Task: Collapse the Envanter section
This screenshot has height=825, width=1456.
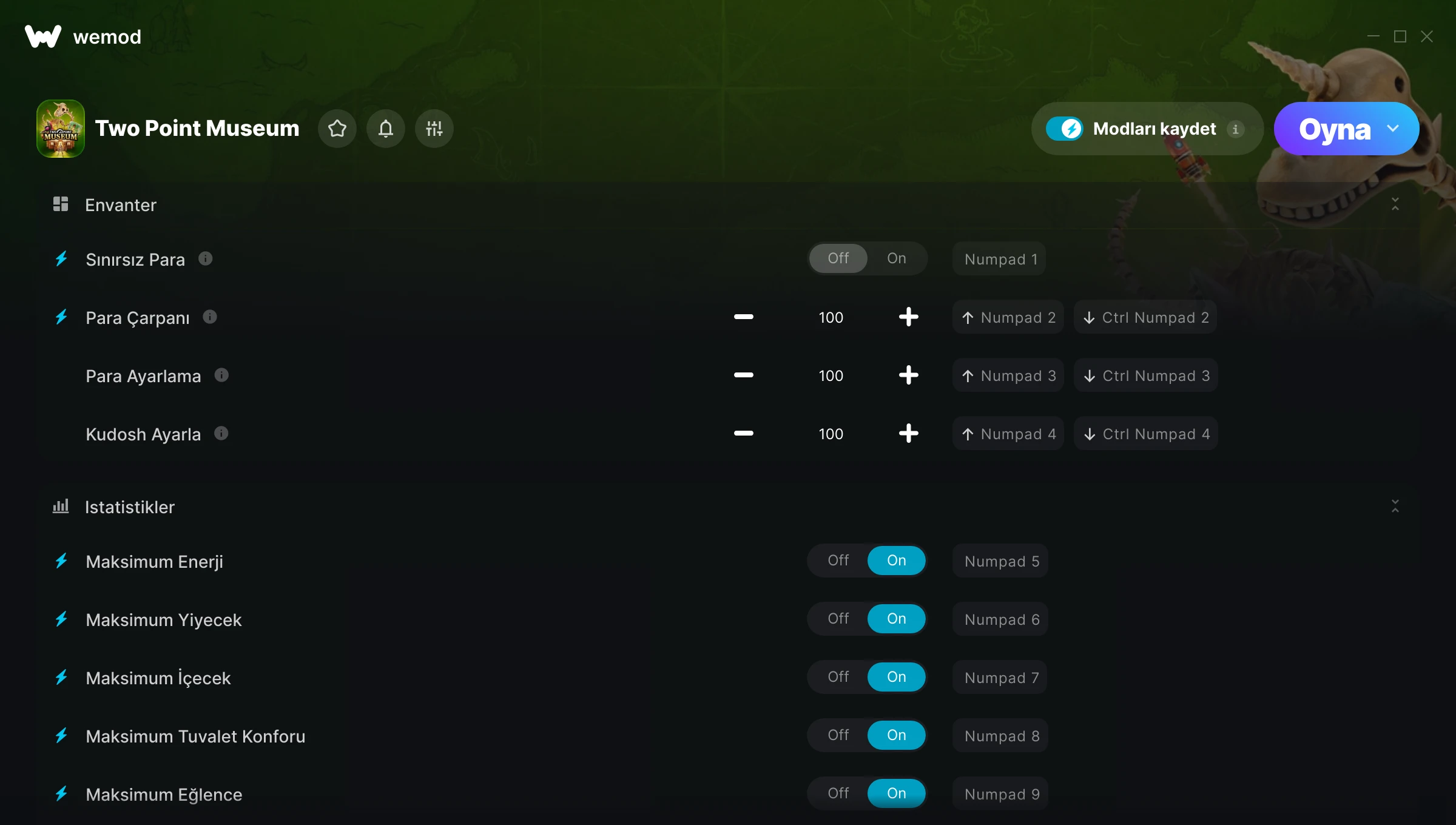Action: point(1395,204)
